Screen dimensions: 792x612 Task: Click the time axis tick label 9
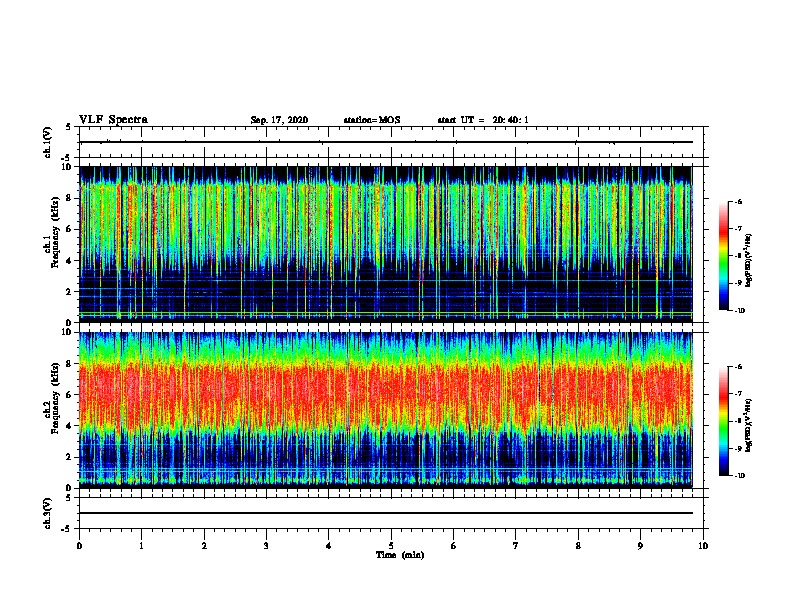point(640,546)
